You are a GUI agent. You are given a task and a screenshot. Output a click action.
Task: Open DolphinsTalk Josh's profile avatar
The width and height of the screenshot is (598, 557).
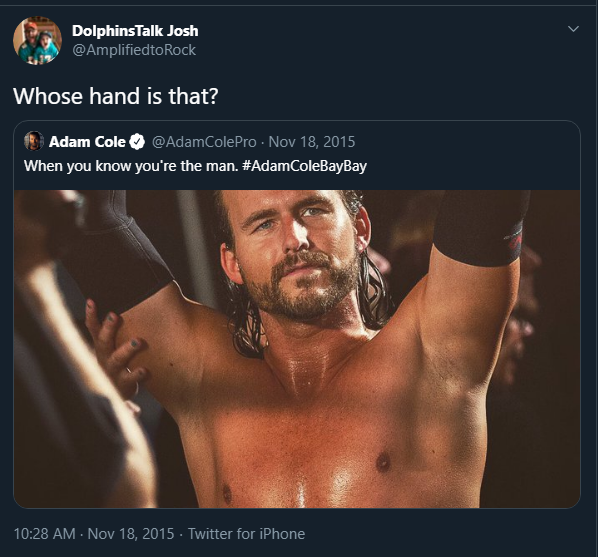click(37, 40)
